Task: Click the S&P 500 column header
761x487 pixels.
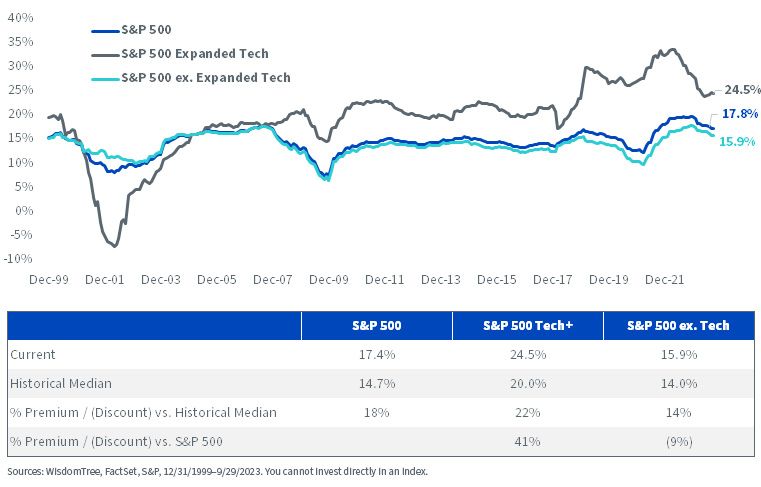Action: [x=377, y=325]
